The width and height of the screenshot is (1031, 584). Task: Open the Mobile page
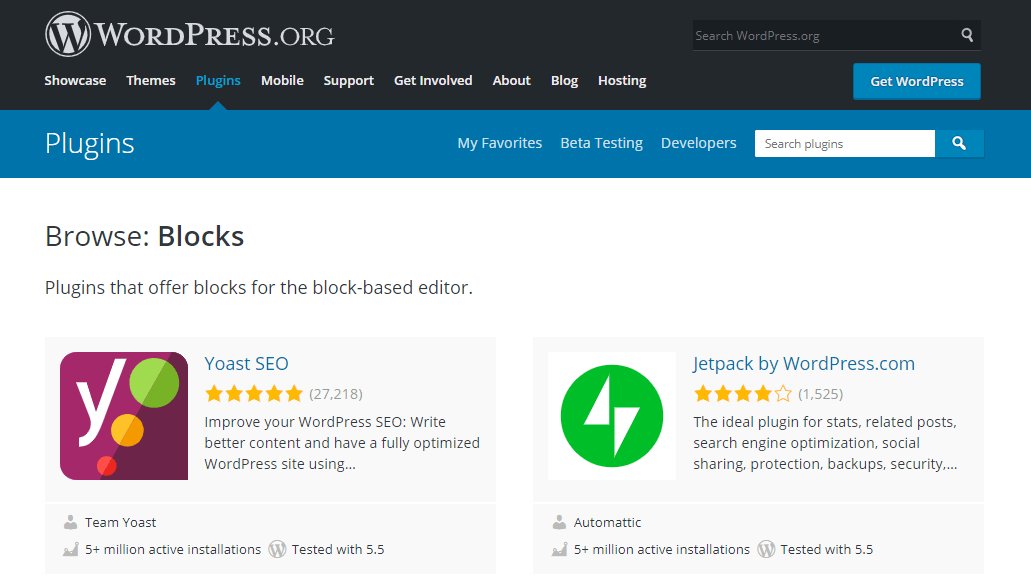coord(282,80)
